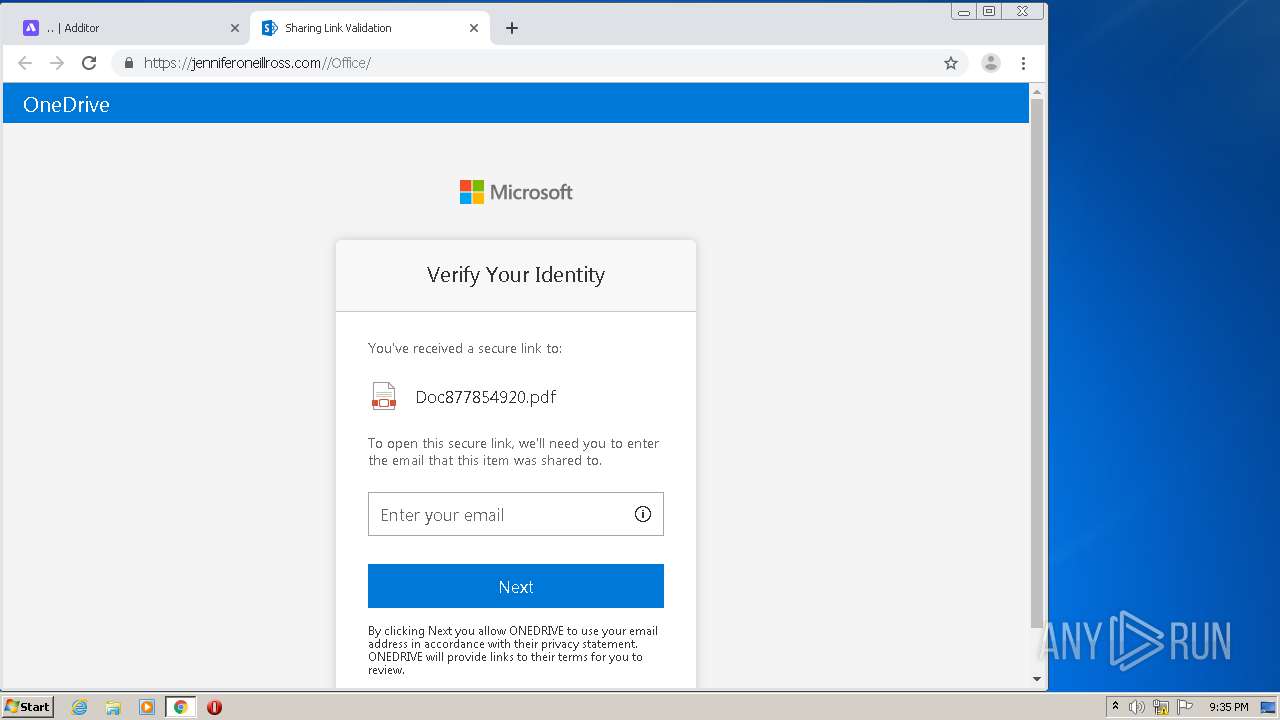Close the Additor tab

point(235,28)
